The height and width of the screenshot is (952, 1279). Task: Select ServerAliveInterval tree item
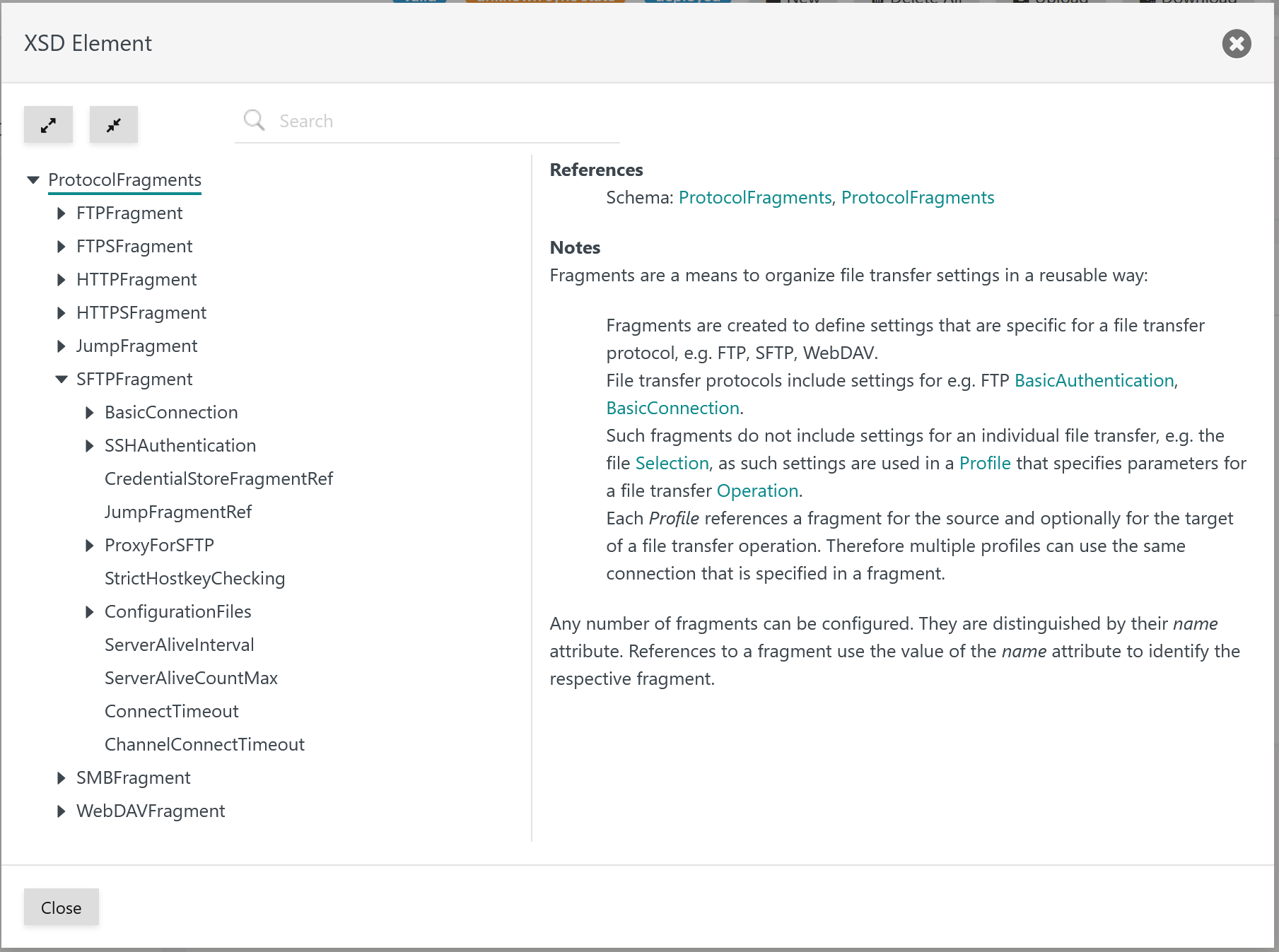180,645
